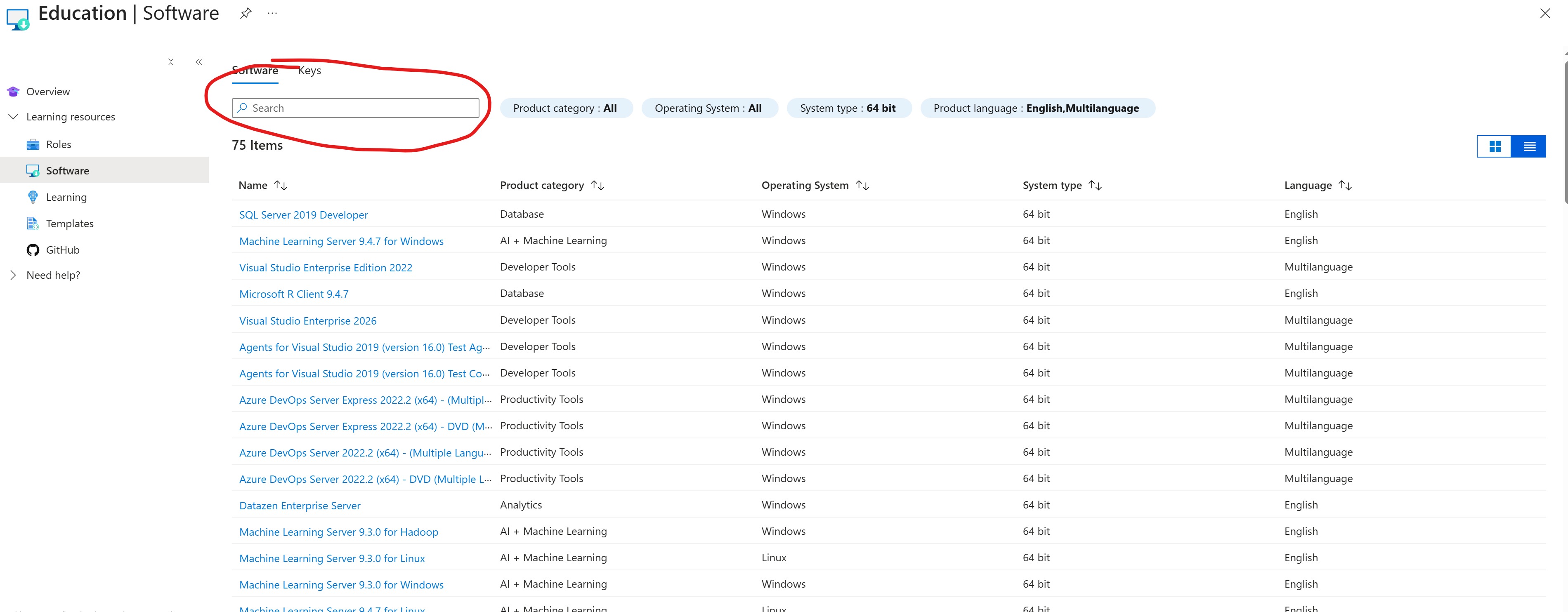Clear the sidebar search X icon
This screenshot has width=1568, height=612.
coord(171,62)
